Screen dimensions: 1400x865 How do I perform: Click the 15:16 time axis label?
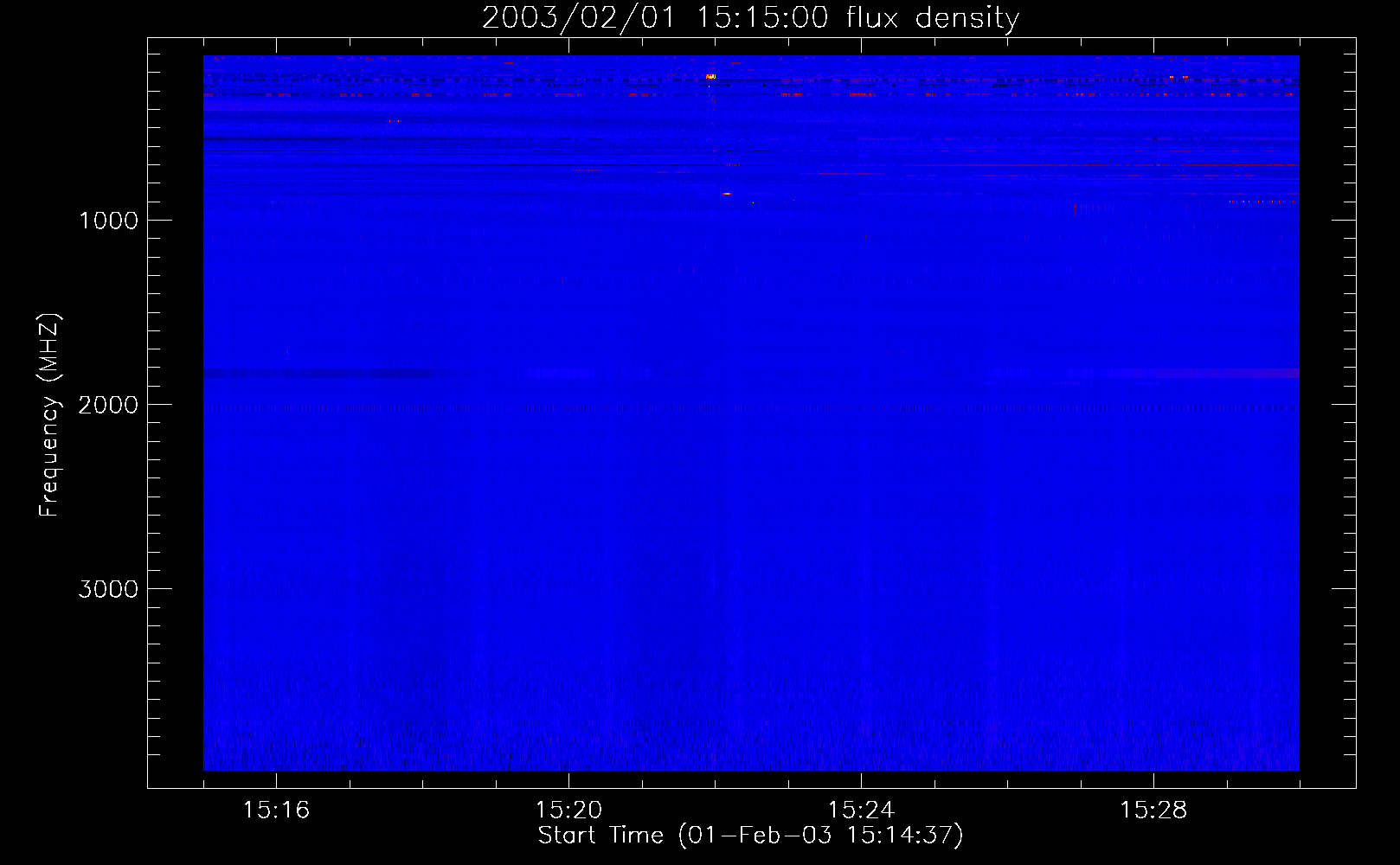[x=276, y=811]
